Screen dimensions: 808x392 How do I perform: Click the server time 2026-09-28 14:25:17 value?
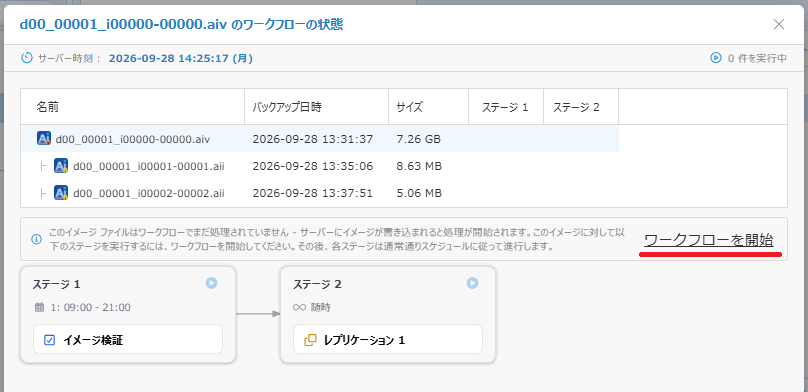(180, 58)
